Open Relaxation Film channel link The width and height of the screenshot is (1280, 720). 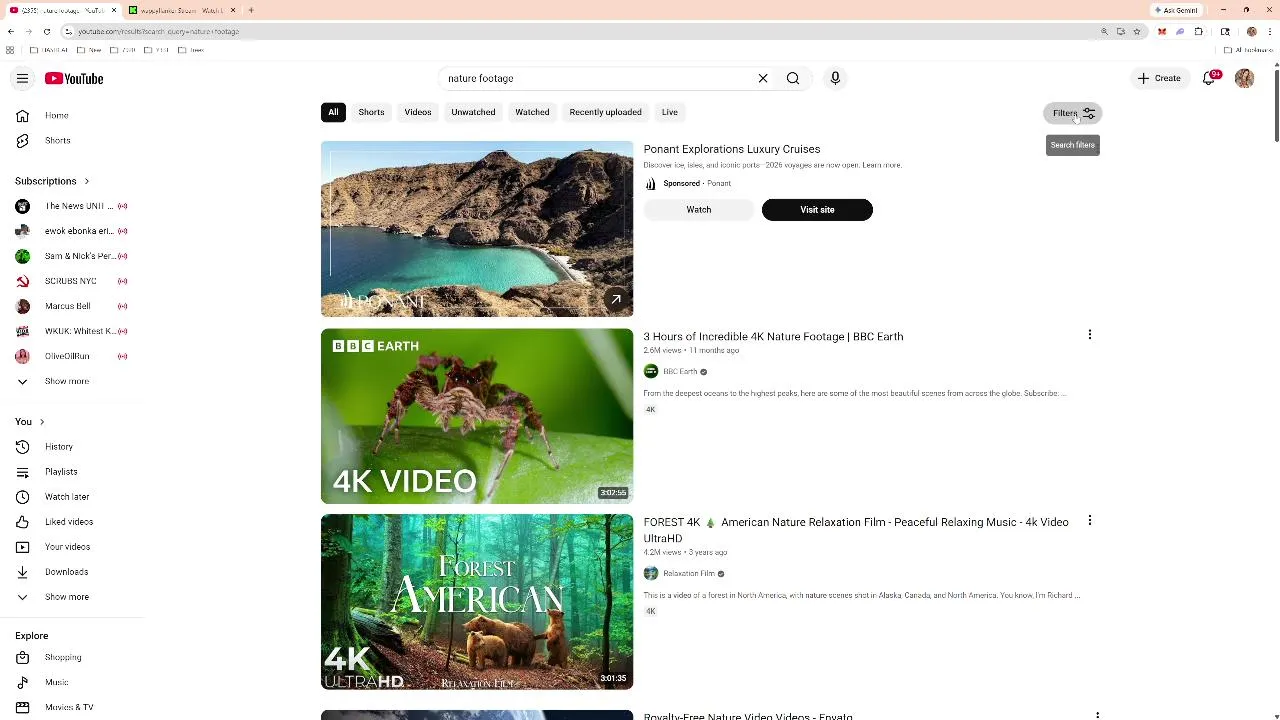(x=689, y=574)
